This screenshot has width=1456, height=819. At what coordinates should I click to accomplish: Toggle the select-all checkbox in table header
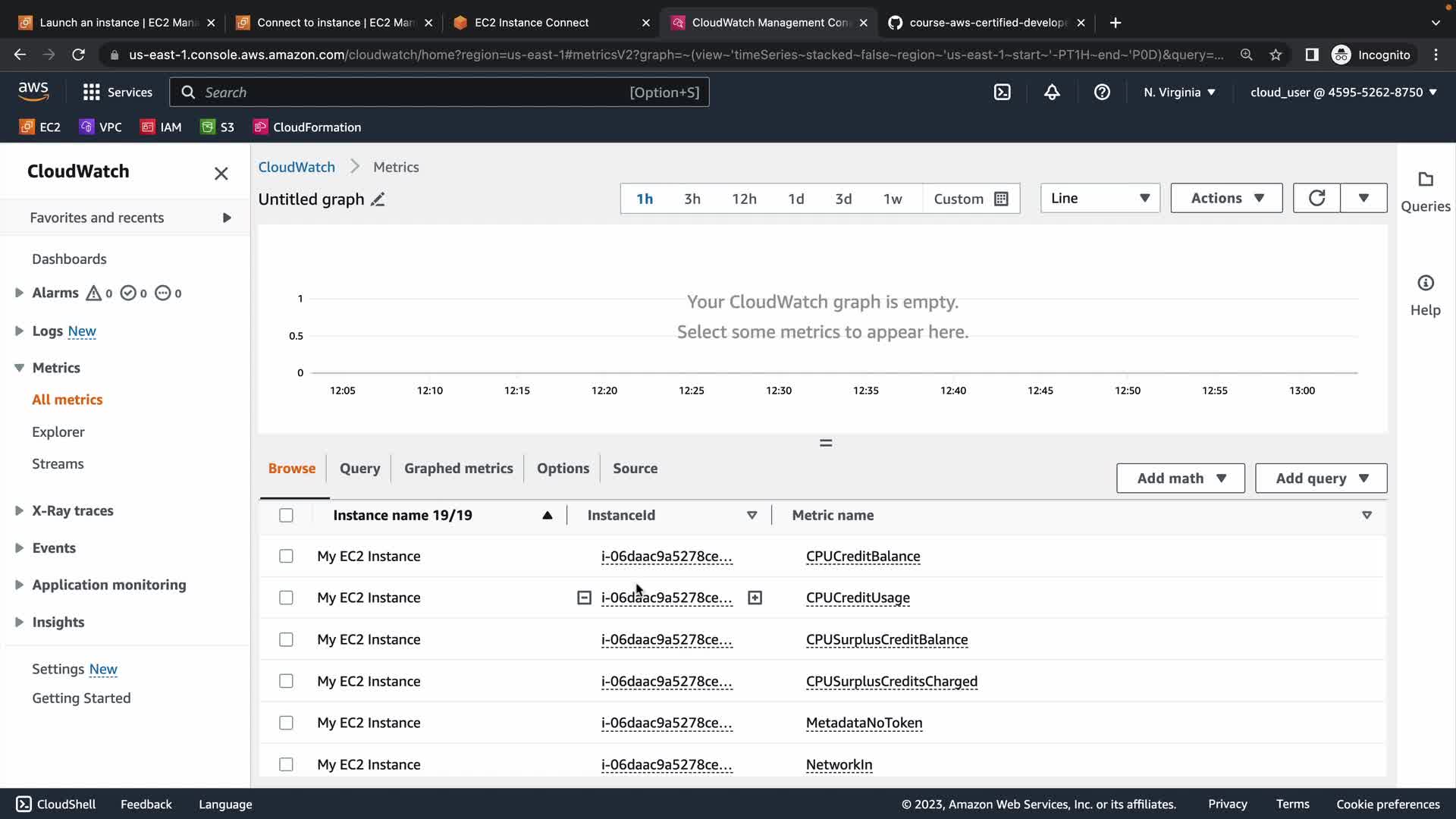(286, 516)
